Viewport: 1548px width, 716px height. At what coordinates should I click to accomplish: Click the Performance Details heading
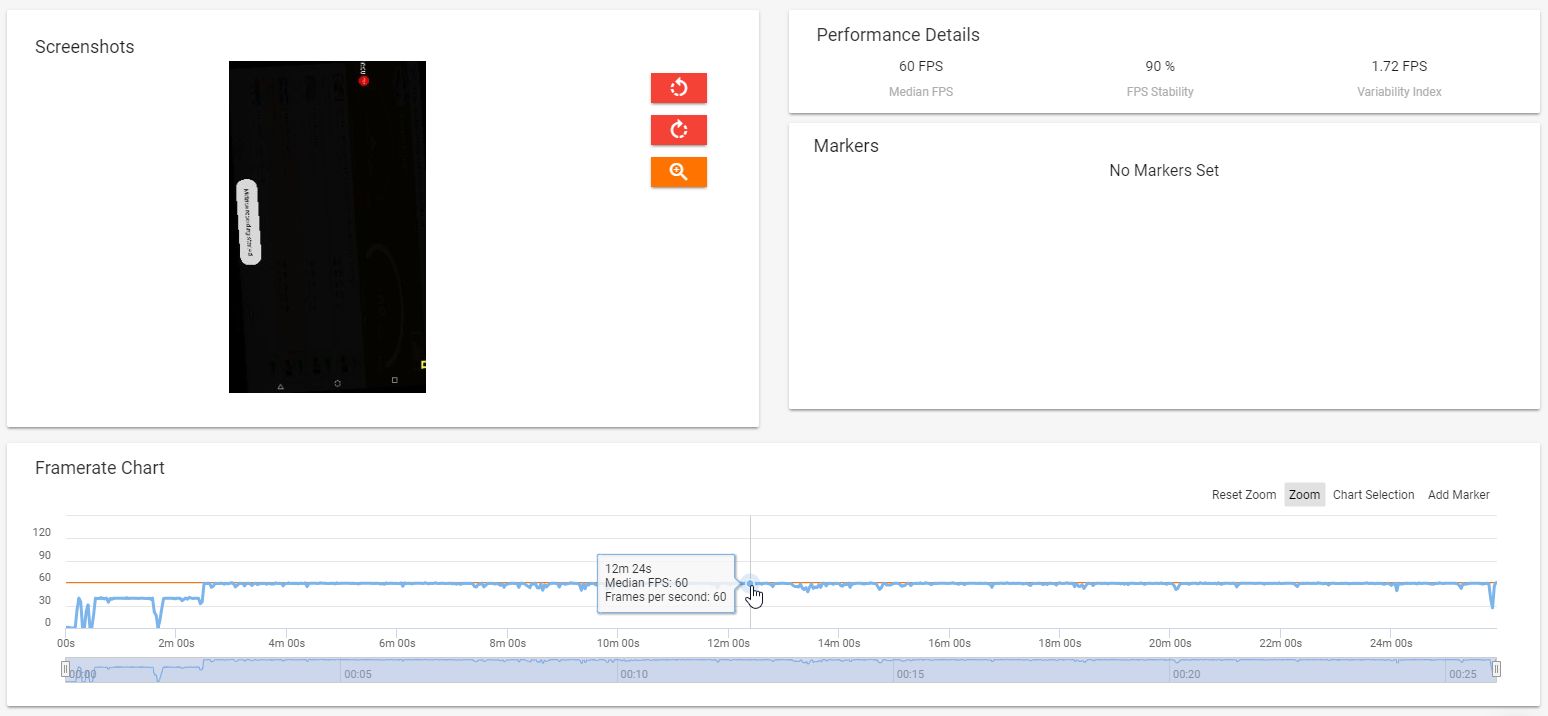click(898, 35)
